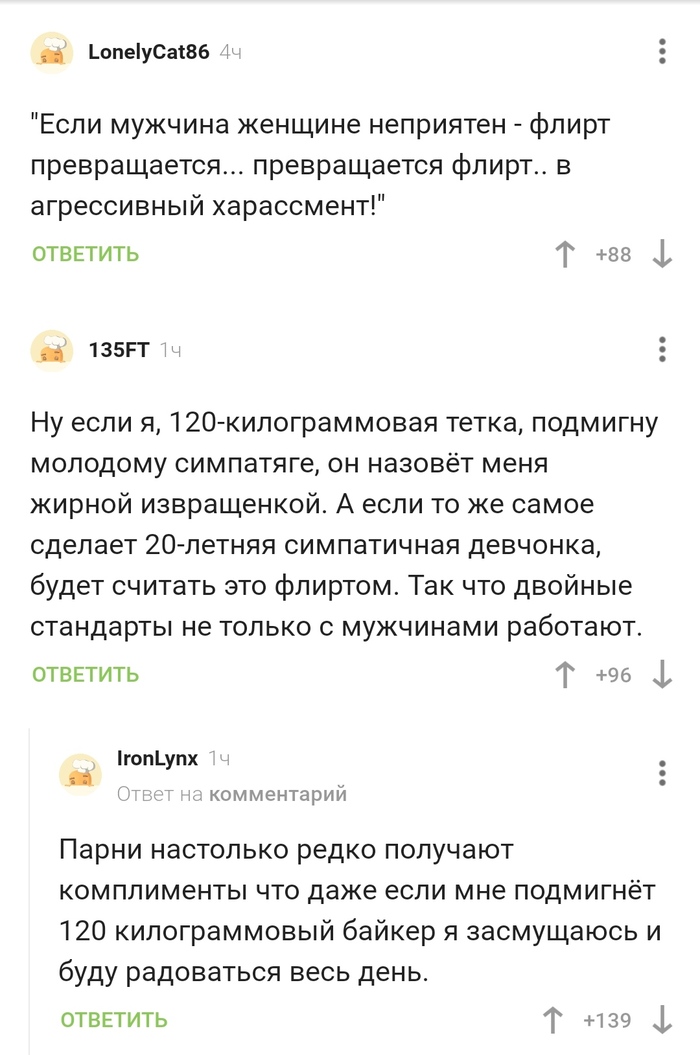The width and height of the screenshot is (700, 1055).
Task: Click ОТВЕТИТЬ under LonelyCat86's comment
Action: coord(82,255)
